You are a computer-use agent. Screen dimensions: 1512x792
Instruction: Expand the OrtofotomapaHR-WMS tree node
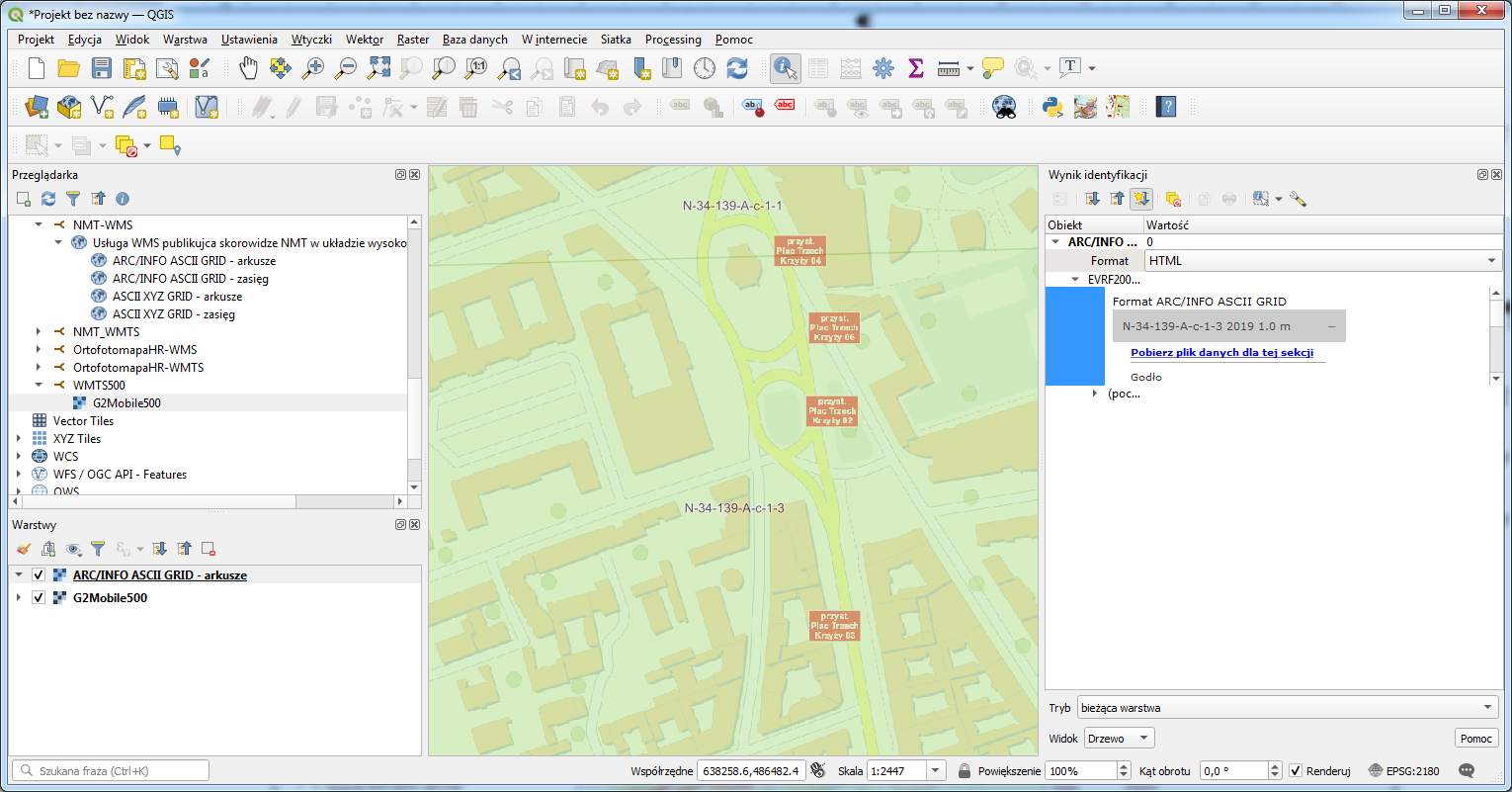coord(39,350)
